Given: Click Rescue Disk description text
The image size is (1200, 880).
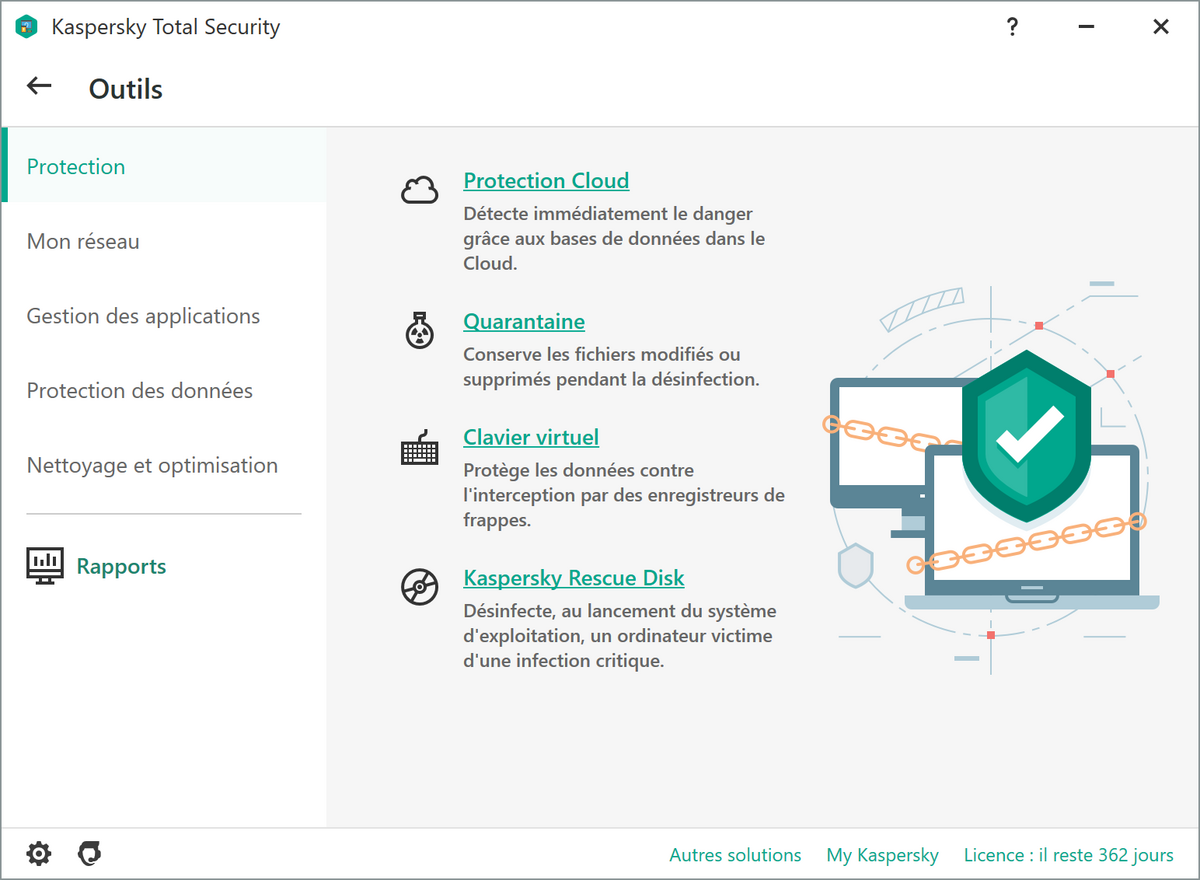Looking at the screenshot, I should [620, 636].
